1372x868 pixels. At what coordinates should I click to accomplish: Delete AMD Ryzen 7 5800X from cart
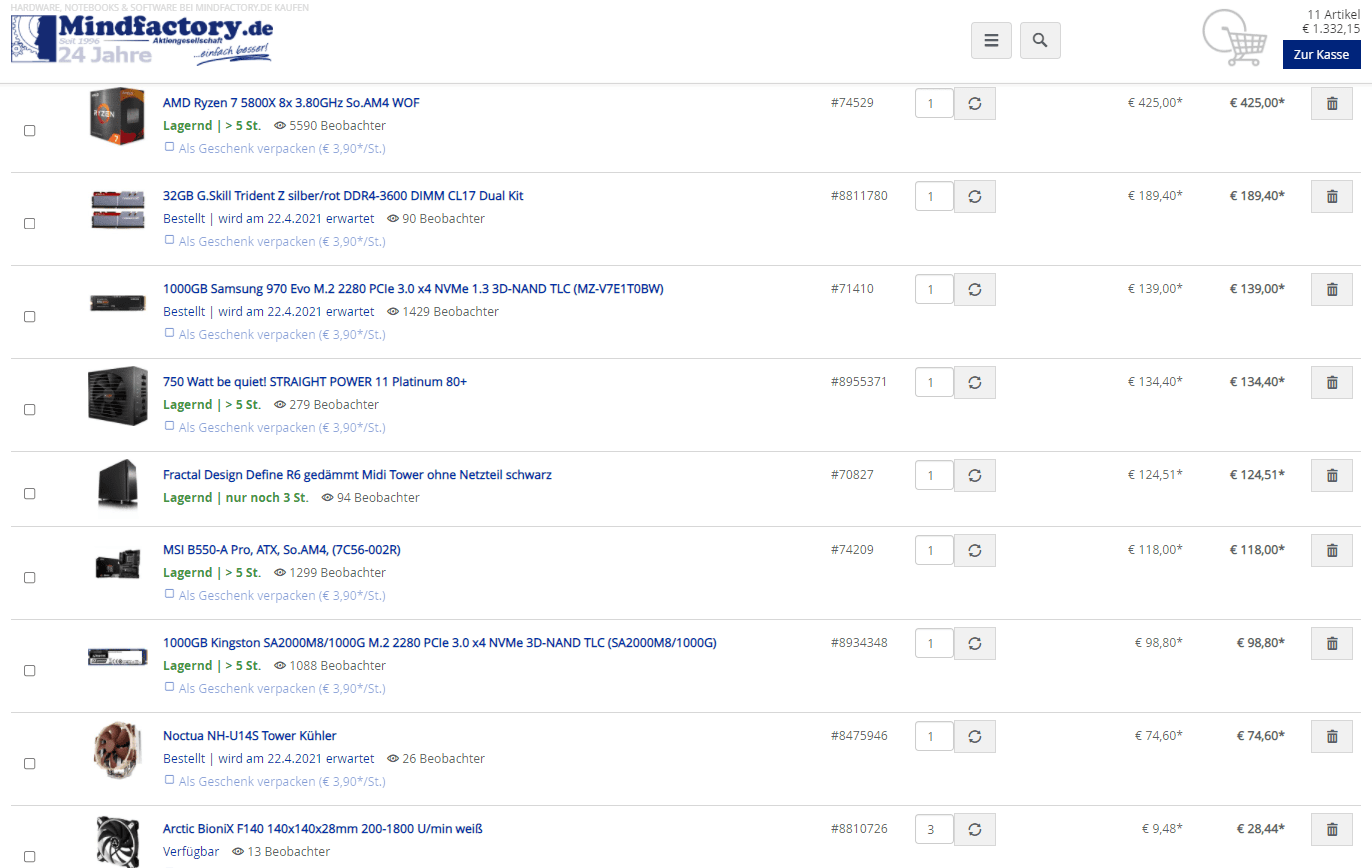(1331, 103)
